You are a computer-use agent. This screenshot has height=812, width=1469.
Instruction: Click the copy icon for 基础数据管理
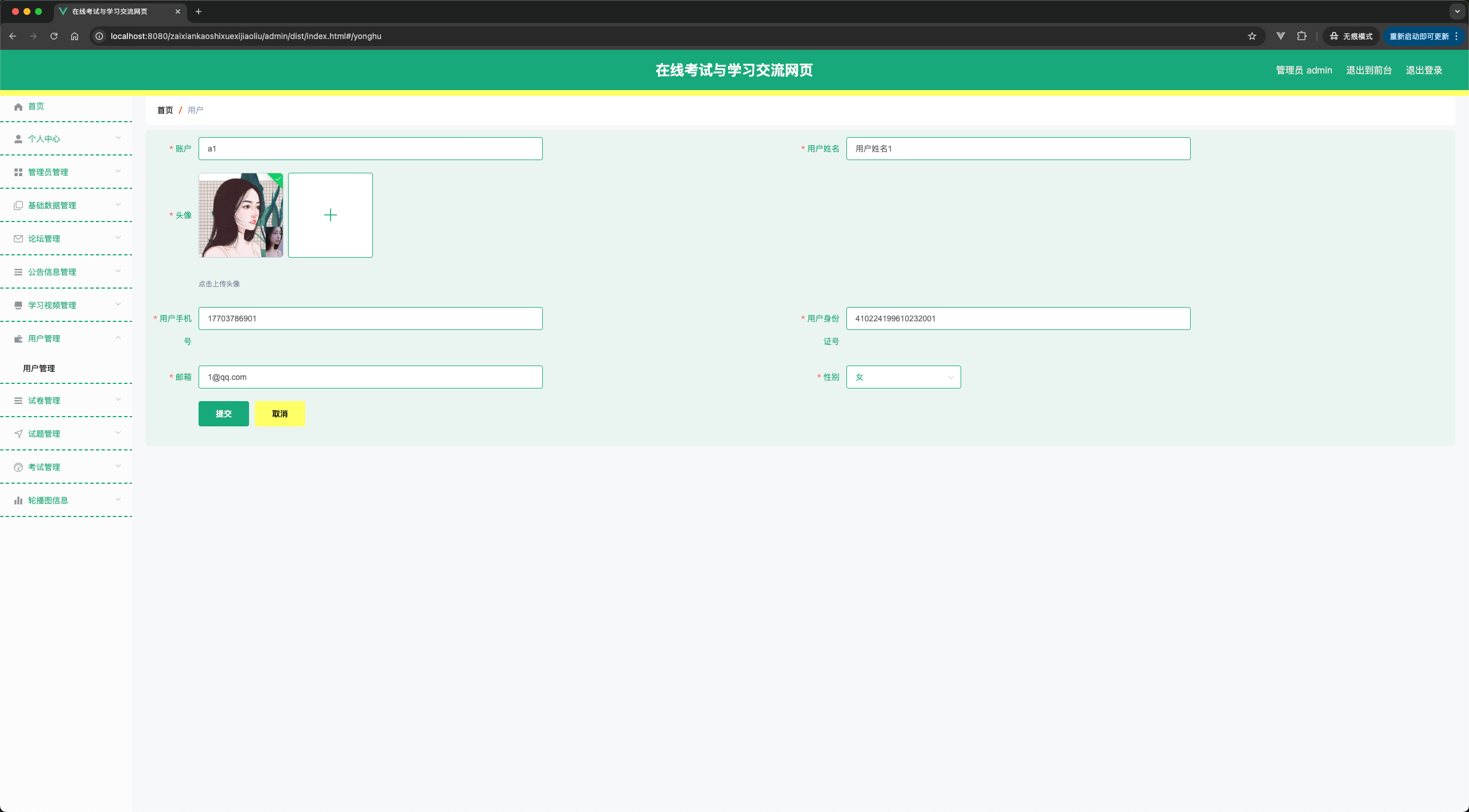[x=18, y=205]
